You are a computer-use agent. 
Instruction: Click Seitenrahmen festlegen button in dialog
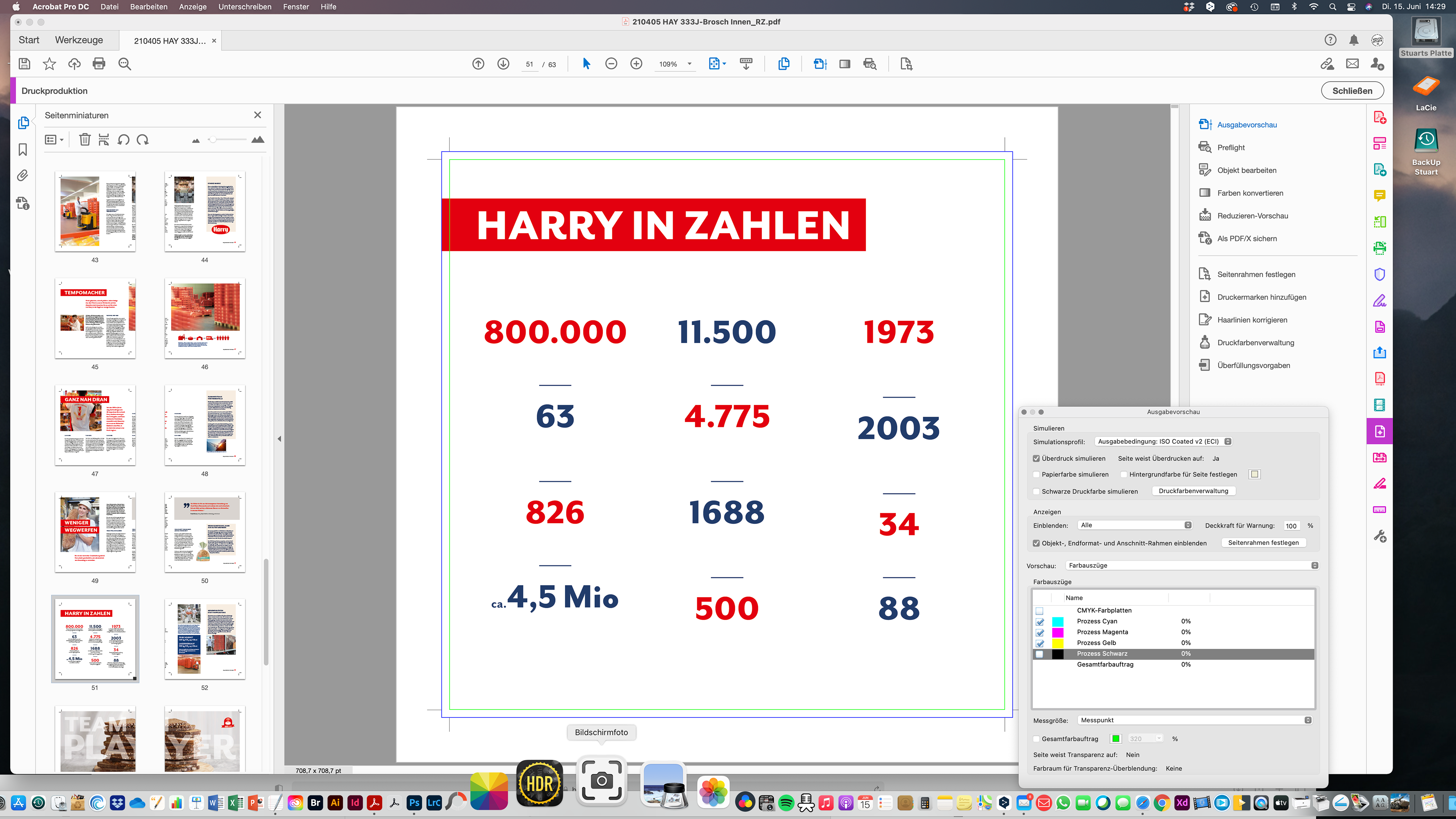(x=1263, y=543)
